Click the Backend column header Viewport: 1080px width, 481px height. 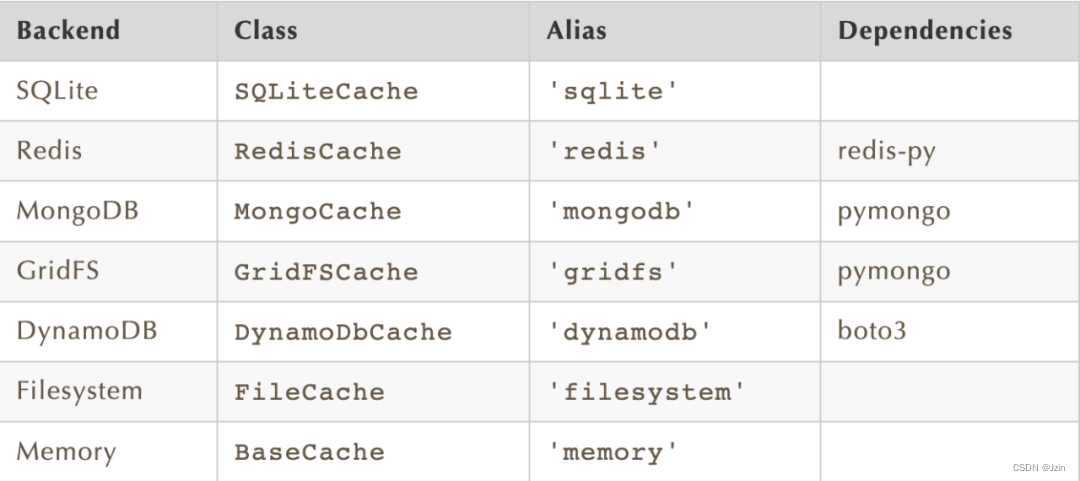[x=68, y=30]
